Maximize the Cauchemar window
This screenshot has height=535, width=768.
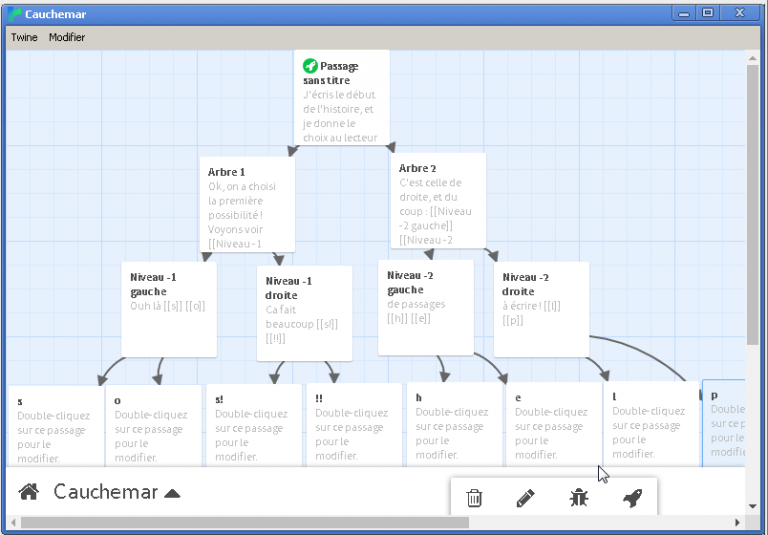[x=708, y=13]
